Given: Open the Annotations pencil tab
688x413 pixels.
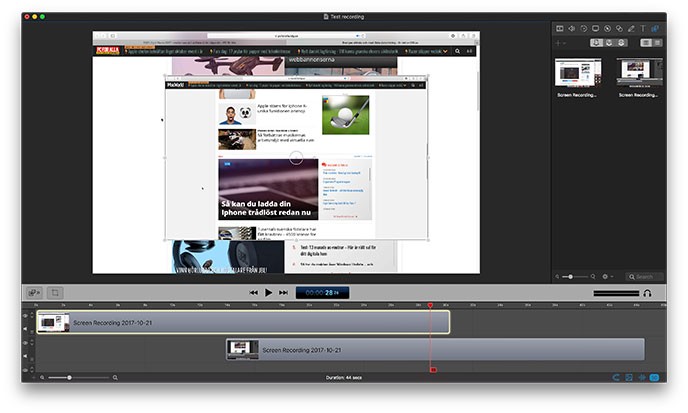Looking at the screenshot, I should coord(631,29).
